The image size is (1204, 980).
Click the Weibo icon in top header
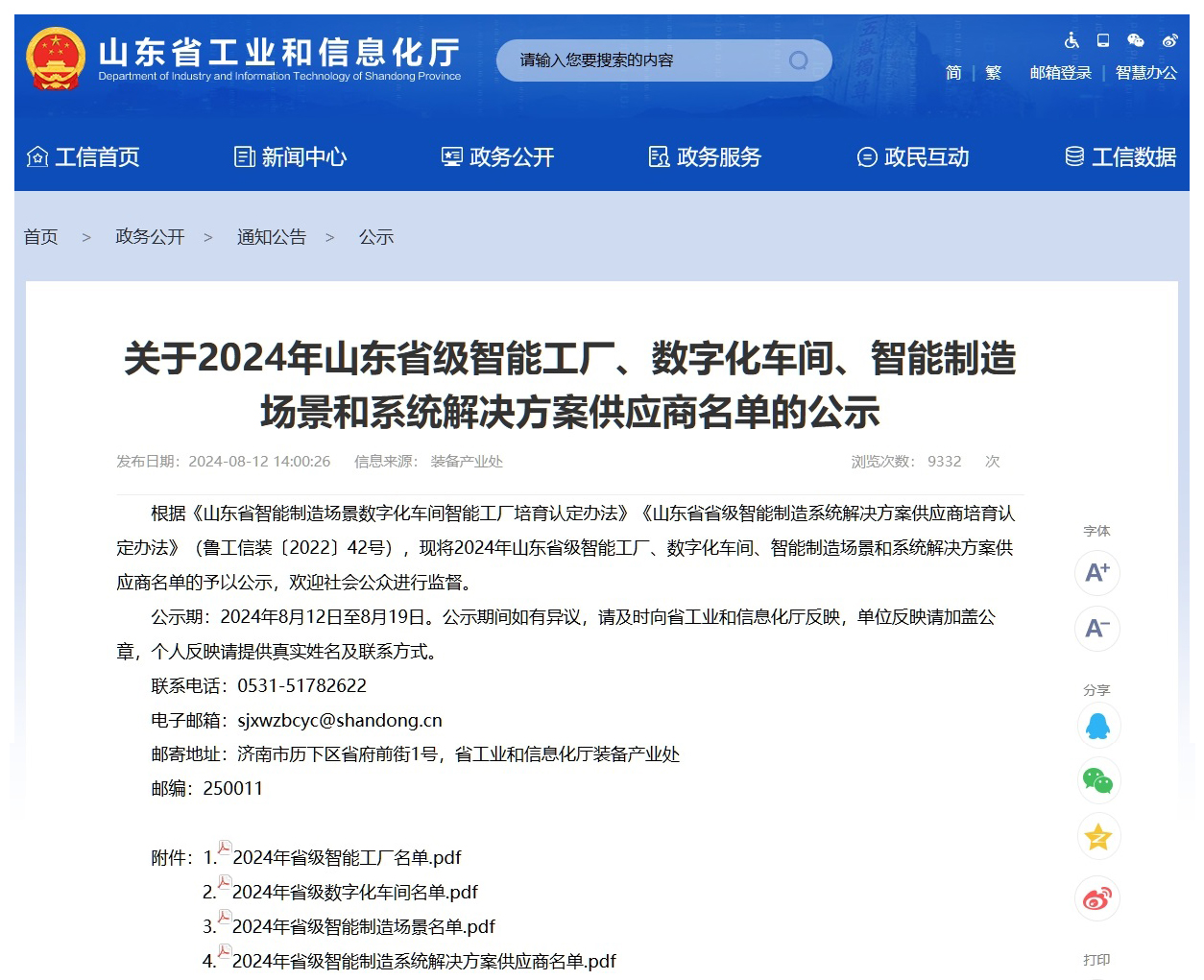pyautogui.click(x=1169, y=40)
